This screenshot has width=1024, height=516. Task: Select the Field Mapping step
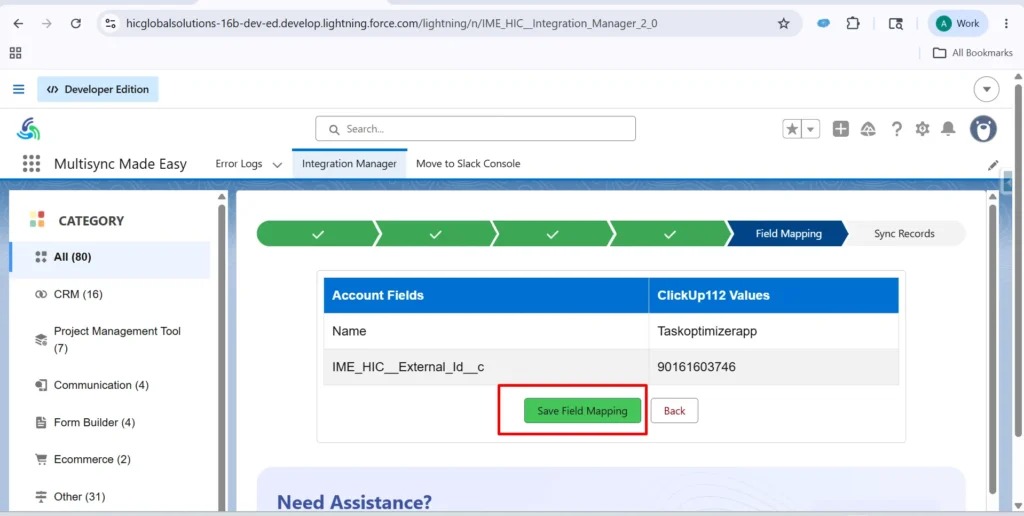(x=788, y=234)
